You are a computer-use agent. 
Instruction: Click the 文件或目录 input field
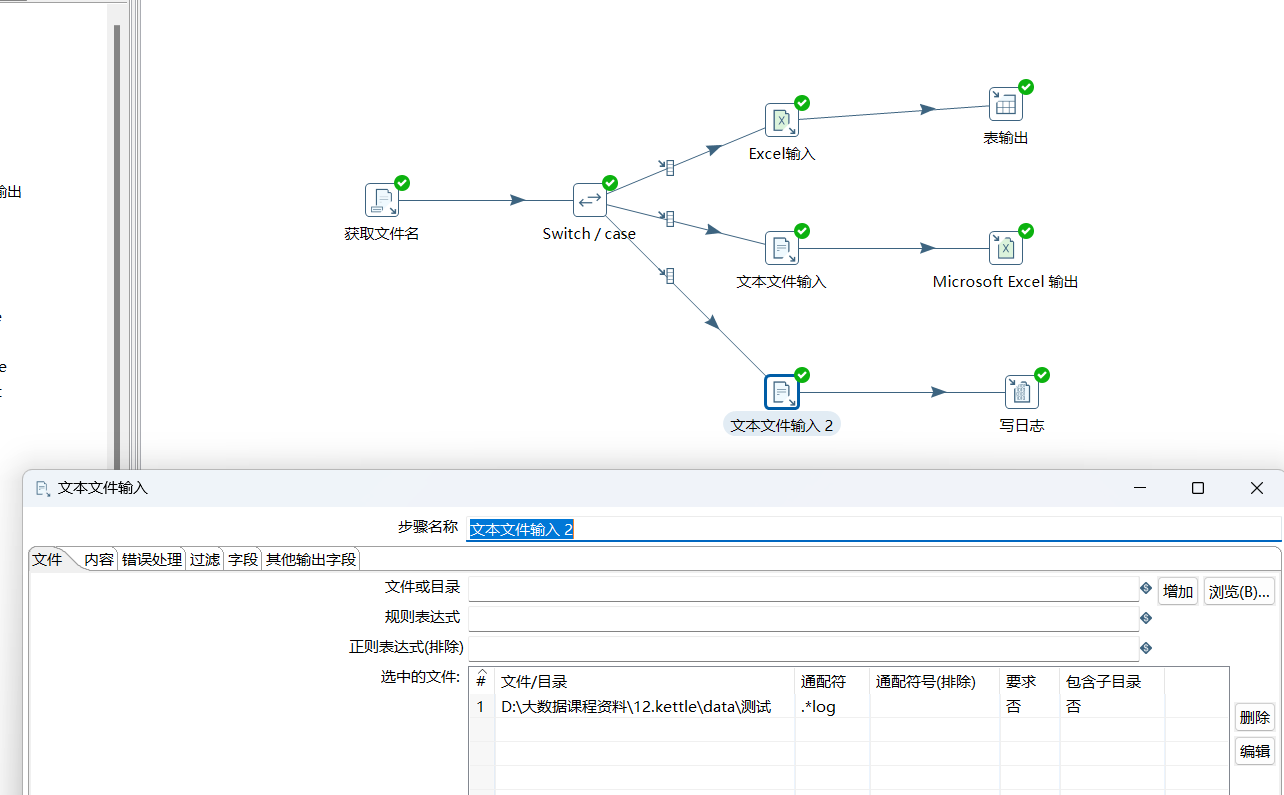click(803, 589)
